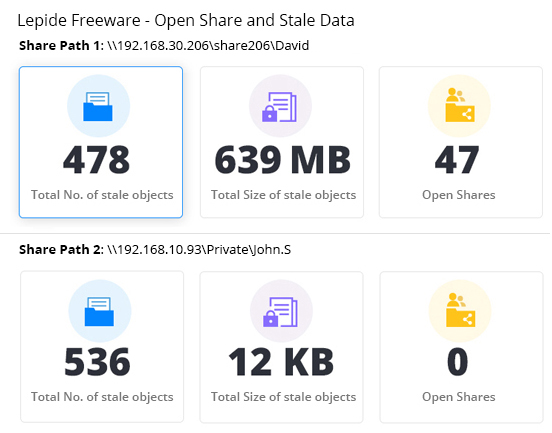Click 'Total No. of stale objects' label in Share Path 2
This screenshot has height=433, width=552.
pyautogui.click(x=102, y=397)
